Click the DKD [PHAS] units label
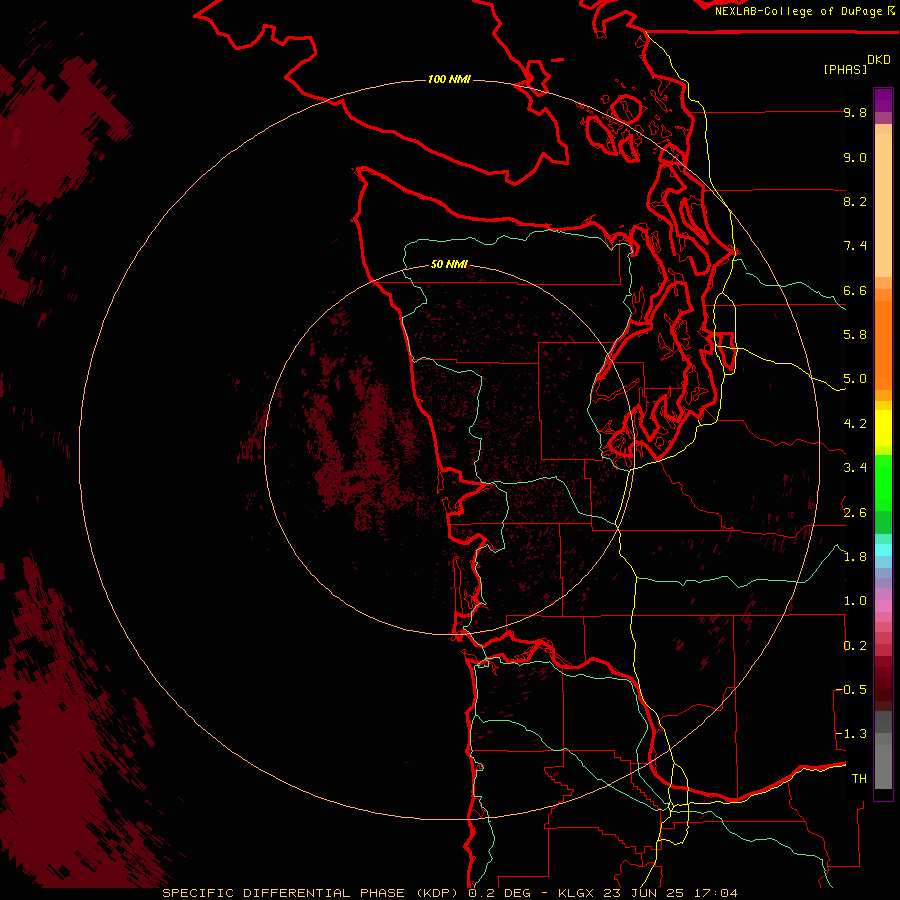Screen dimensions: 900x900 click(856, 64)
